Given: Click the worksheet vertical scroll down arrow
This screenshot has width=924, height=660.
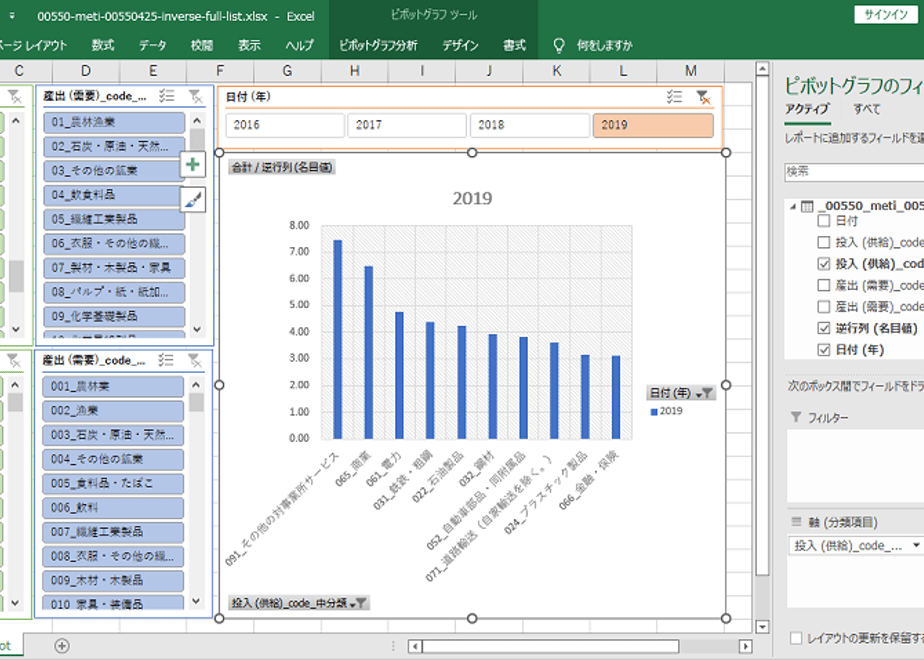Looking at the screenshot, I should coord(763,626).
